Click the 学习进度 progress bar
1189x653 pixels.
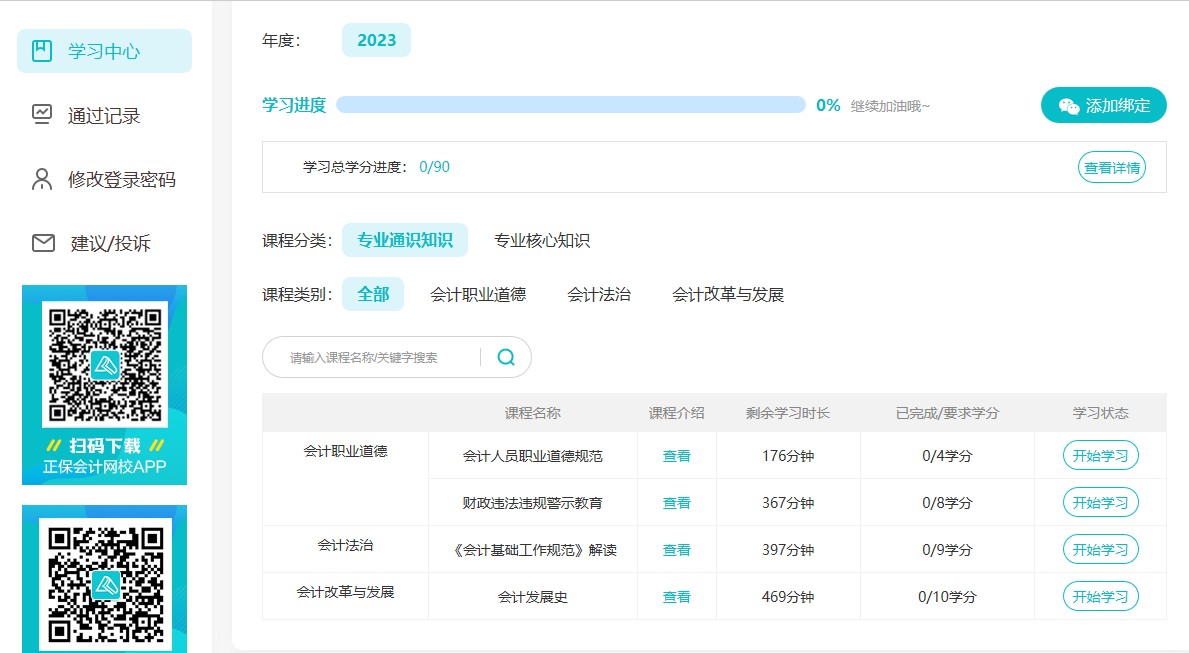pos(570,105)
